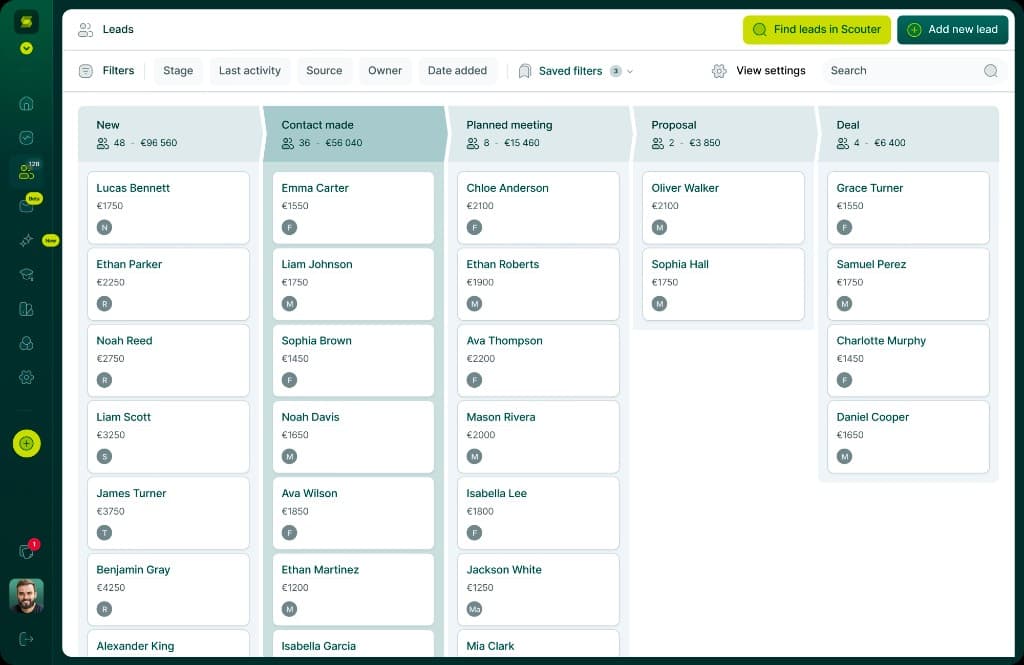Open the Daniel Cooper lead card
The height and width of the screenshot is (665, 1024).
(x=908, y=437)
